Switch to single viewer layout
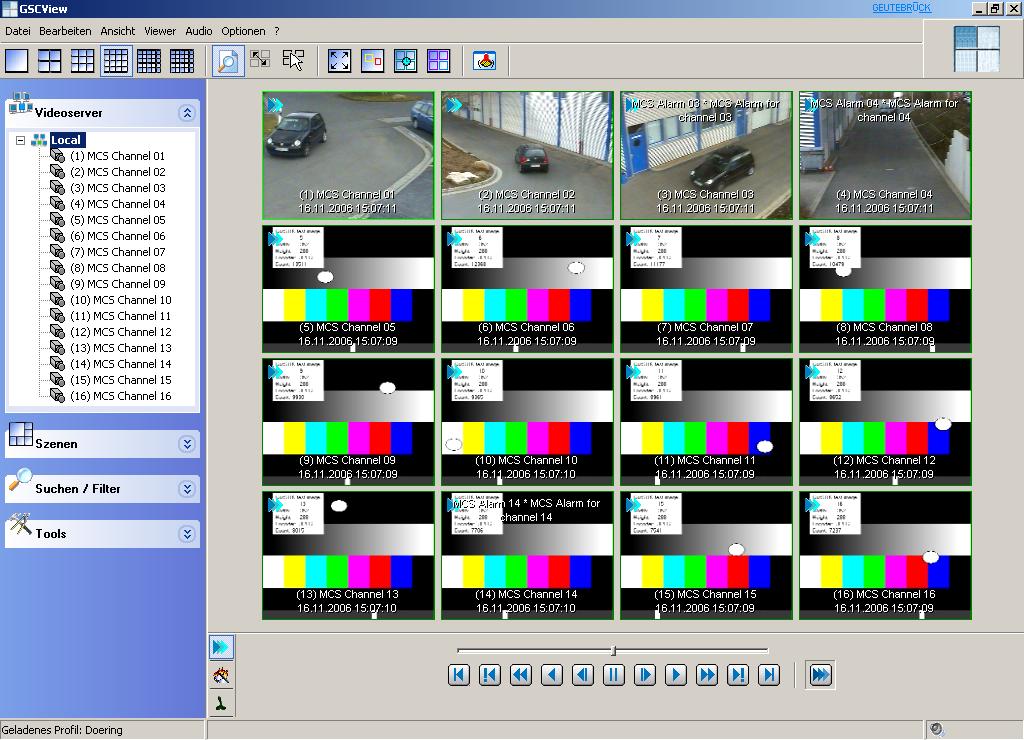Viewport: 1024px width, 740px height. pyautogui.click(x=17, y=61)
